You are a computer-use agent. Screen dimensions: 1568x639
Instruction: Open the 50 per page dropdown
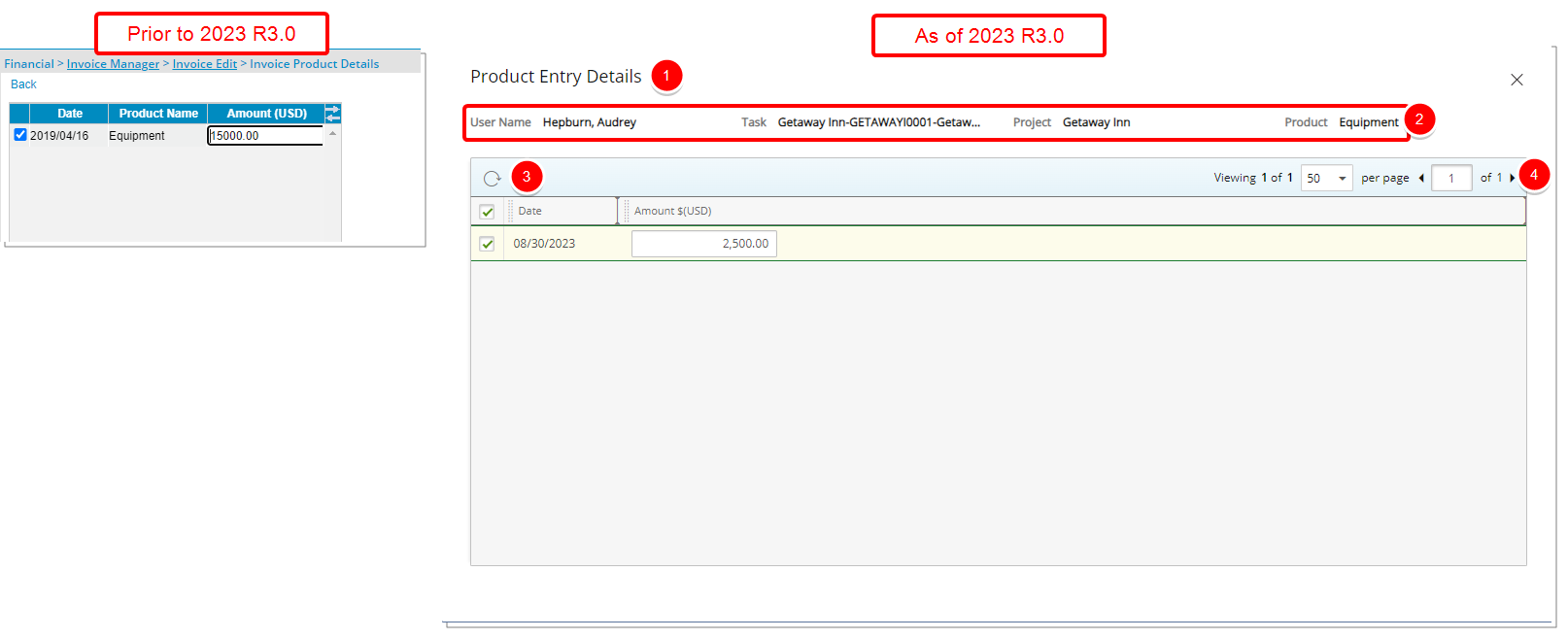pyautogui.click(x=1326, y=178)
